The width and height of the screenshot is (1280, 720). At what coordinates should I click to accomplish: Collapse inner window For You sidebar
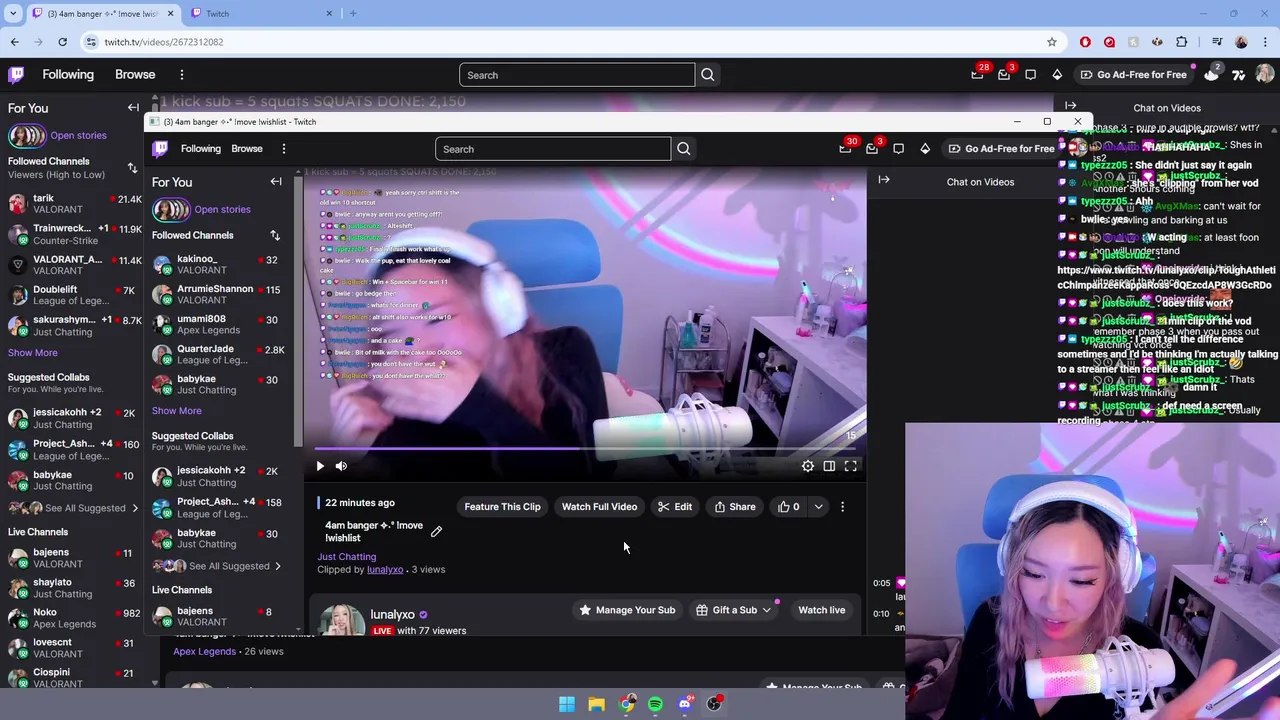pyautogui.click(x=276, y=181)
